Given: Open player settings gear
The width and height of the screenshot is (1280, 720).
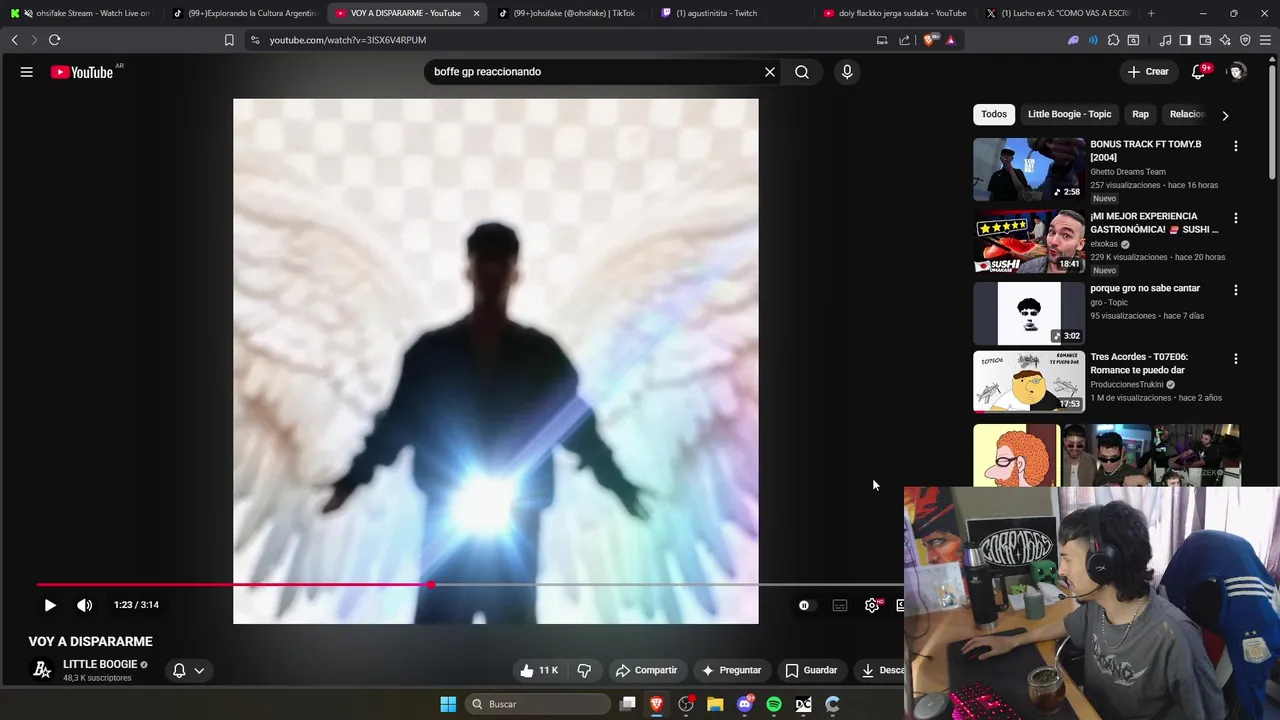Looking at the screenshot, I should [x=872, y=605].
